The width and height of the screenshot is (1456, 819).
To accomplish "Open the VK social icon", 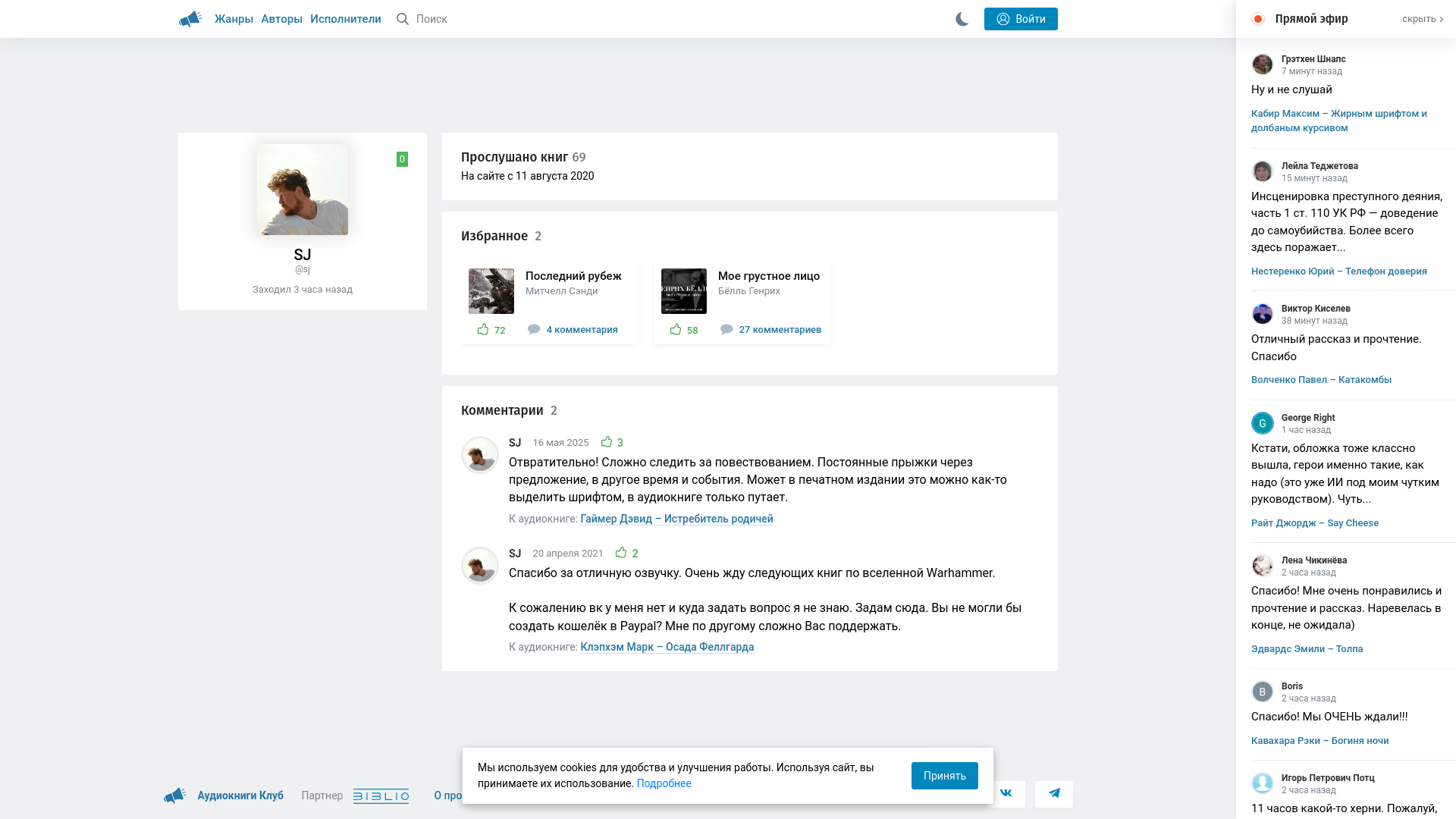I will (x=1006, y=793).
